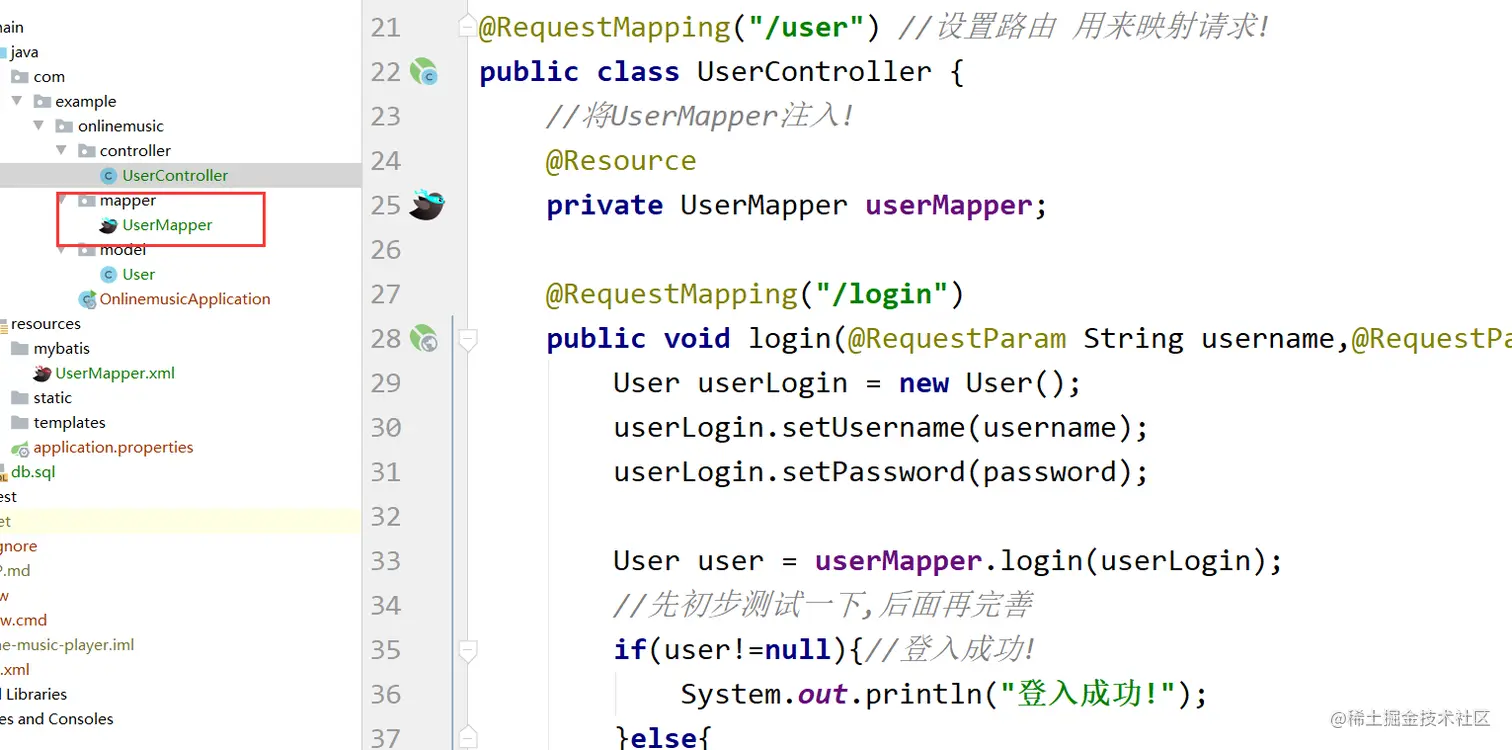Click the login method name on line 28

point(789,339)
